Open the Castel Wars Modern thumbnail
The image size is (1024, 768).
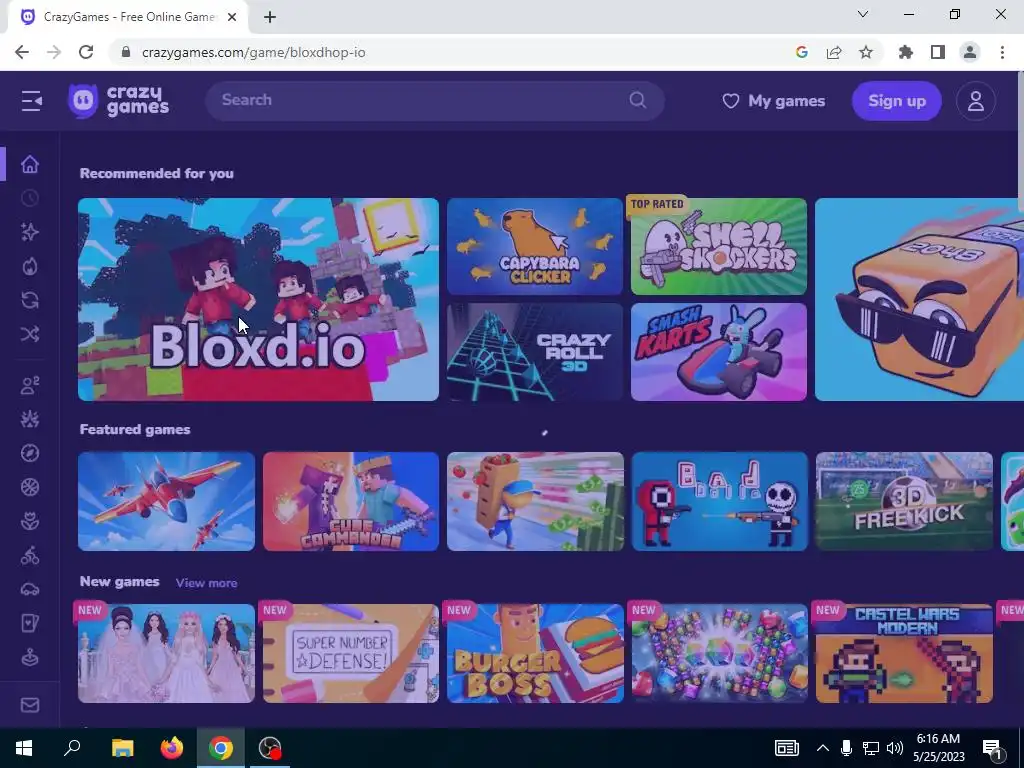point(904,653)
